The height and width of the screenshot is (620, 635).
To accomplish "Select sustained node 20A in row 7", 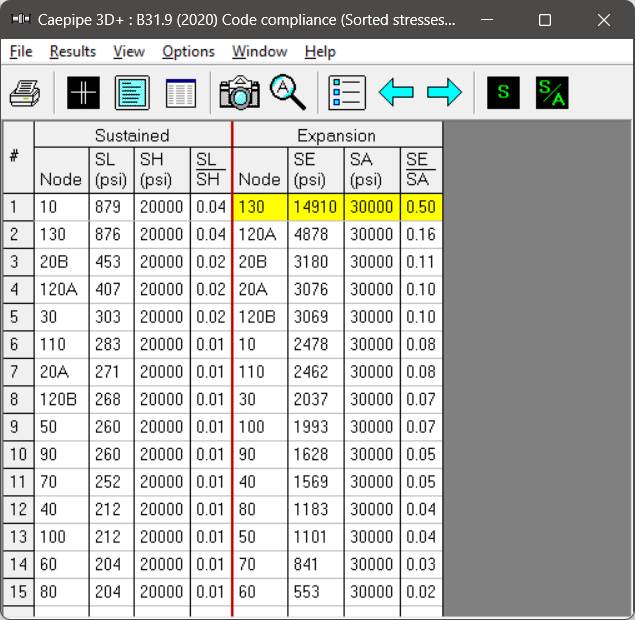I will point(61,372).
